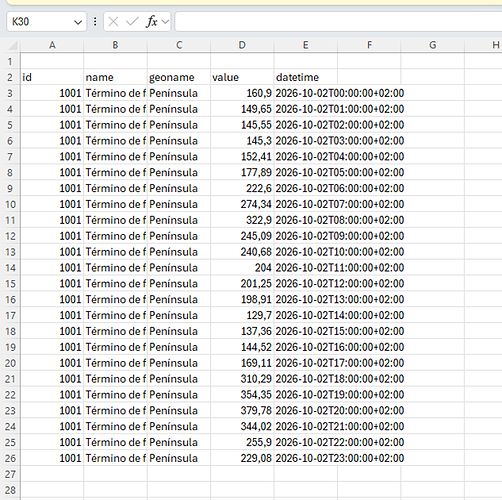Viewport: 502px width, 500px height.
Task: Select cell with value 322,9
Action: (x=242, y=220)
